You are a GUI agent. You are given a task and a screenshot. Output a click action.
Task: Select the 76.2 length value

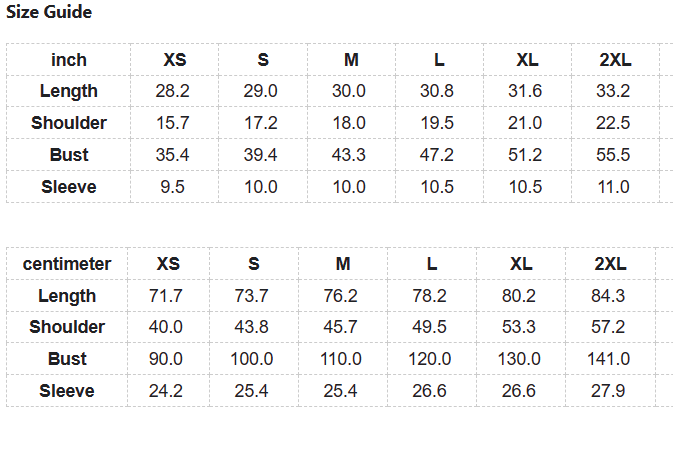(x=343, y=296)
